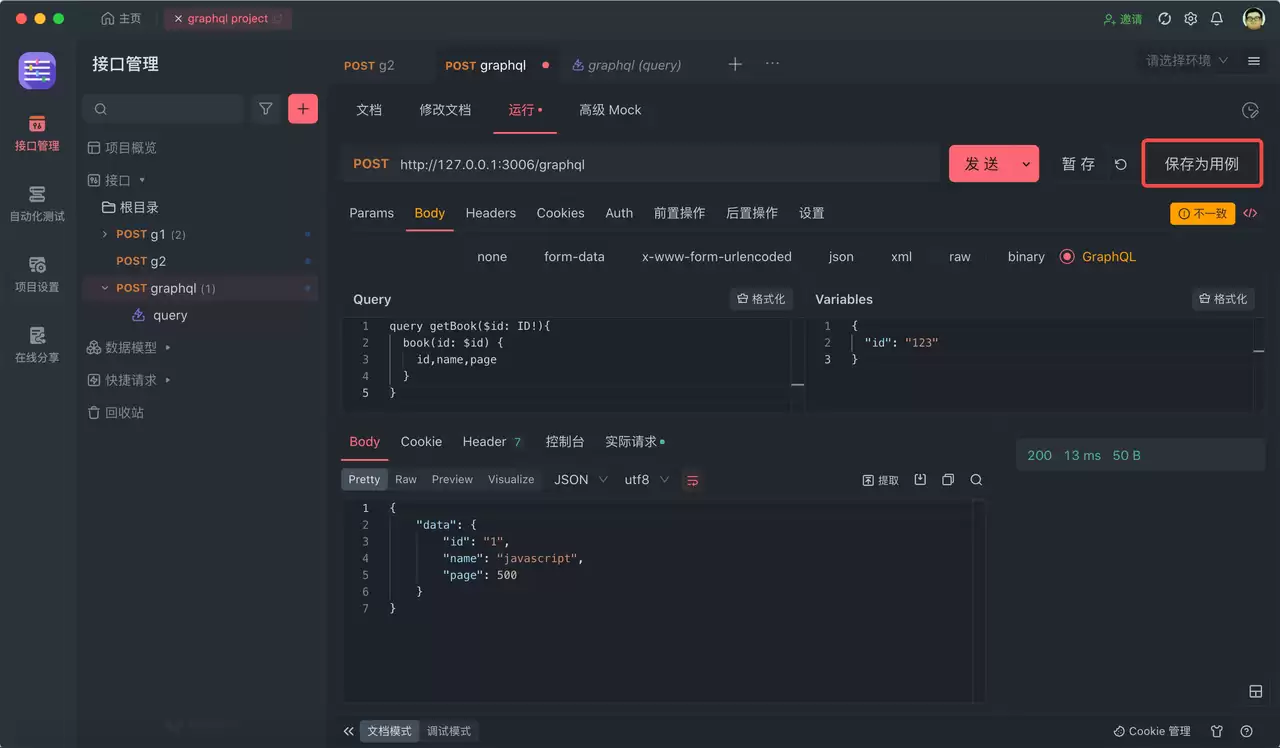Open the tab bar more options ellipsis
The width and height of the screenshot is (1280, 748).
pyautogui.click(x=772, y=63)
